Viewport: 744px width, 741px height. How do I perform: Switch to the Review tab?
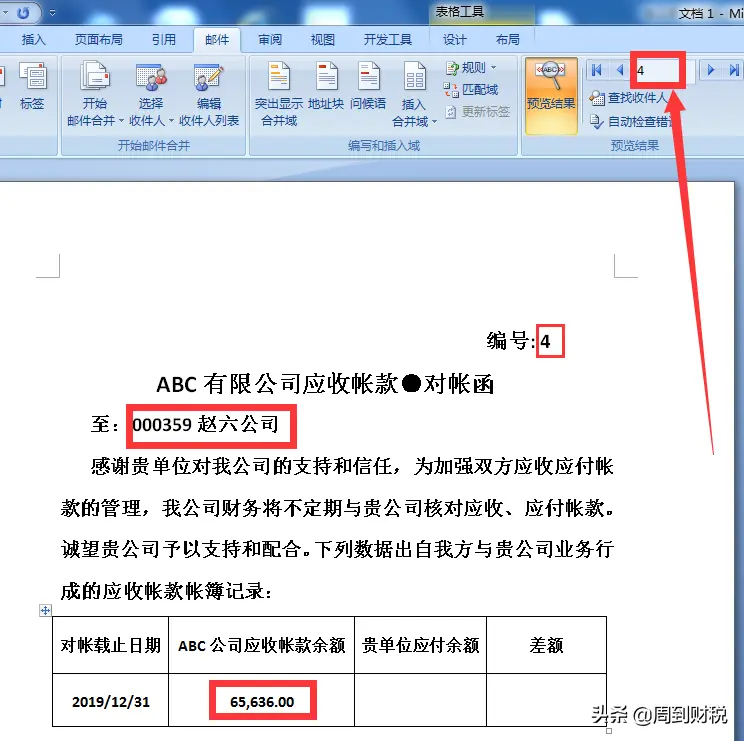[x=269, y=40]
